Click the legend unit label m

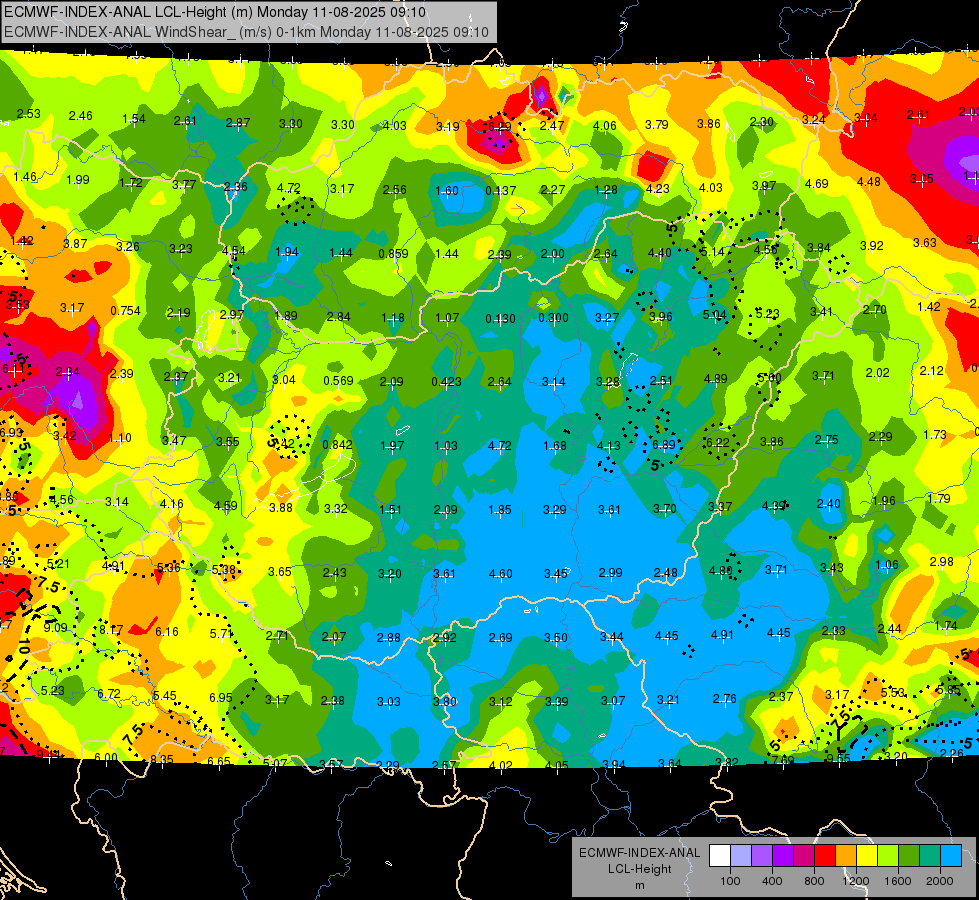pos(639,886)
